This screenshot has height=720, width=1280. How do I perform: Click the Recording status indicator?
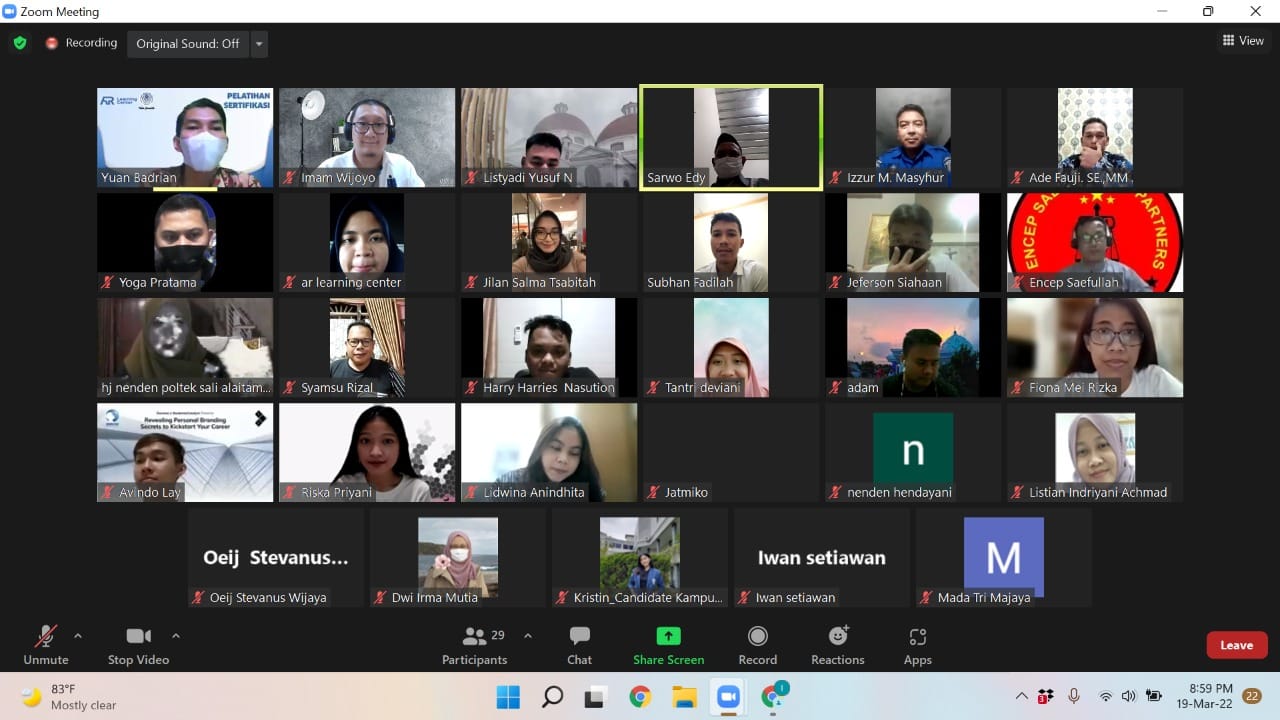pyautogui.click(x=81, y=43)
